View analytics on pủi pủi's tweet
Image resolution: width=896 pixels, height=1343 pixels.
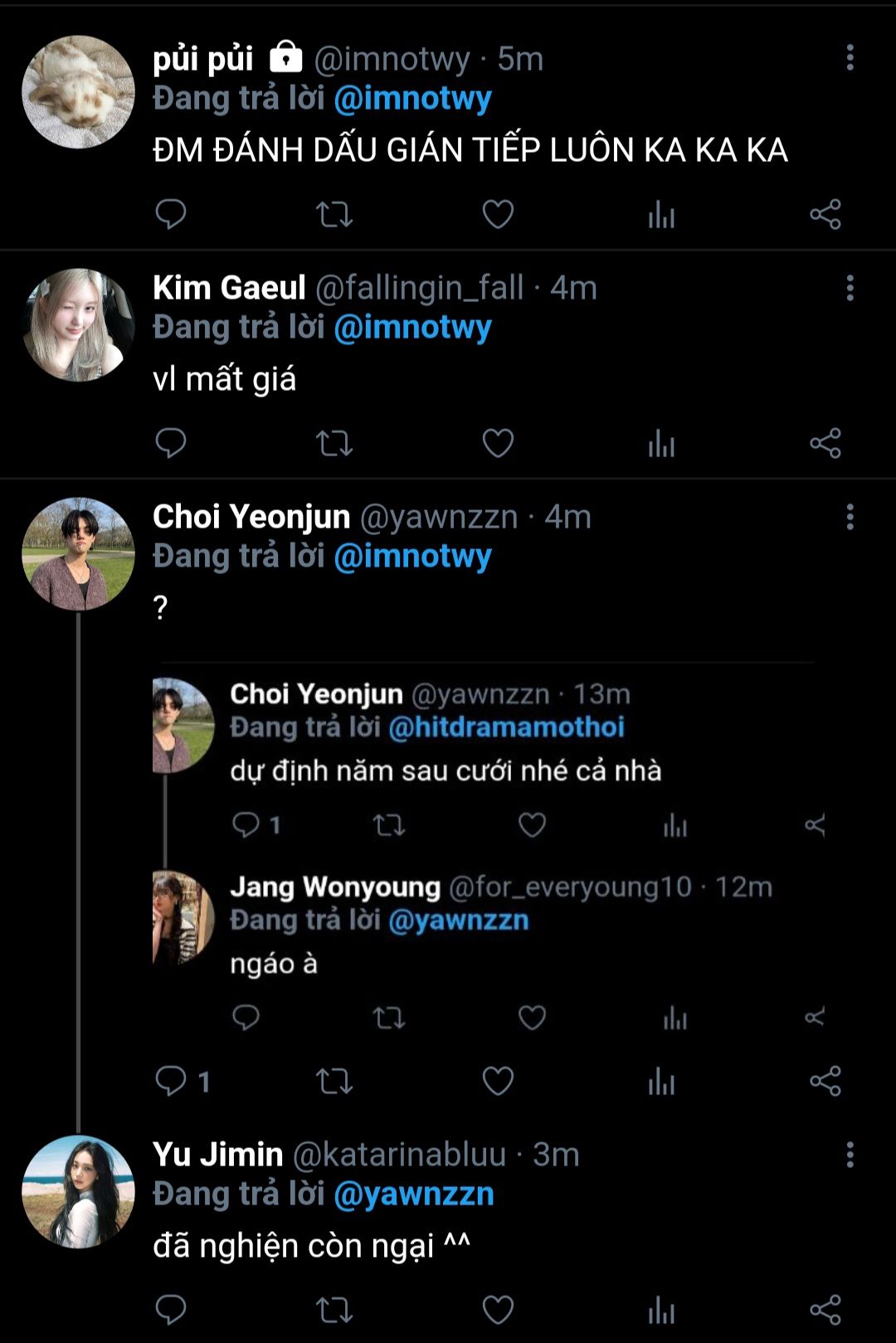[661, 215]
